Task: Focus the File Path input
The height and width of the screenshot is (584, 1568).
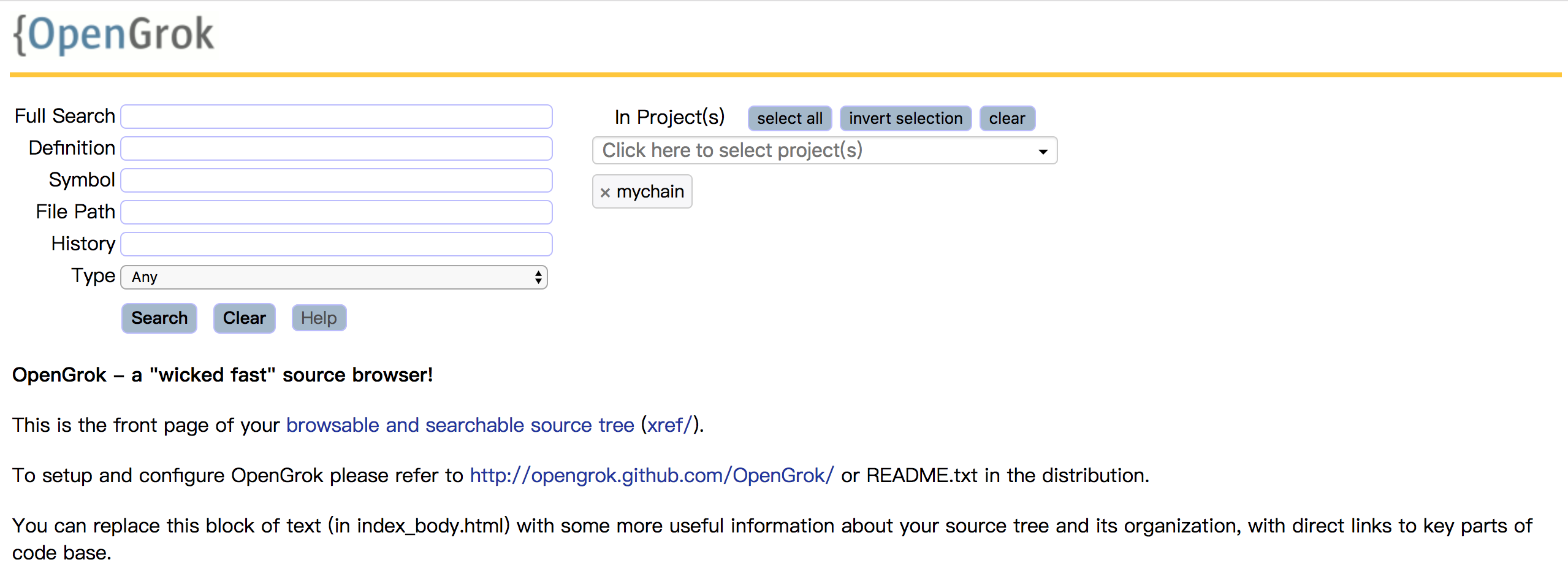Action: pos(337,212)
